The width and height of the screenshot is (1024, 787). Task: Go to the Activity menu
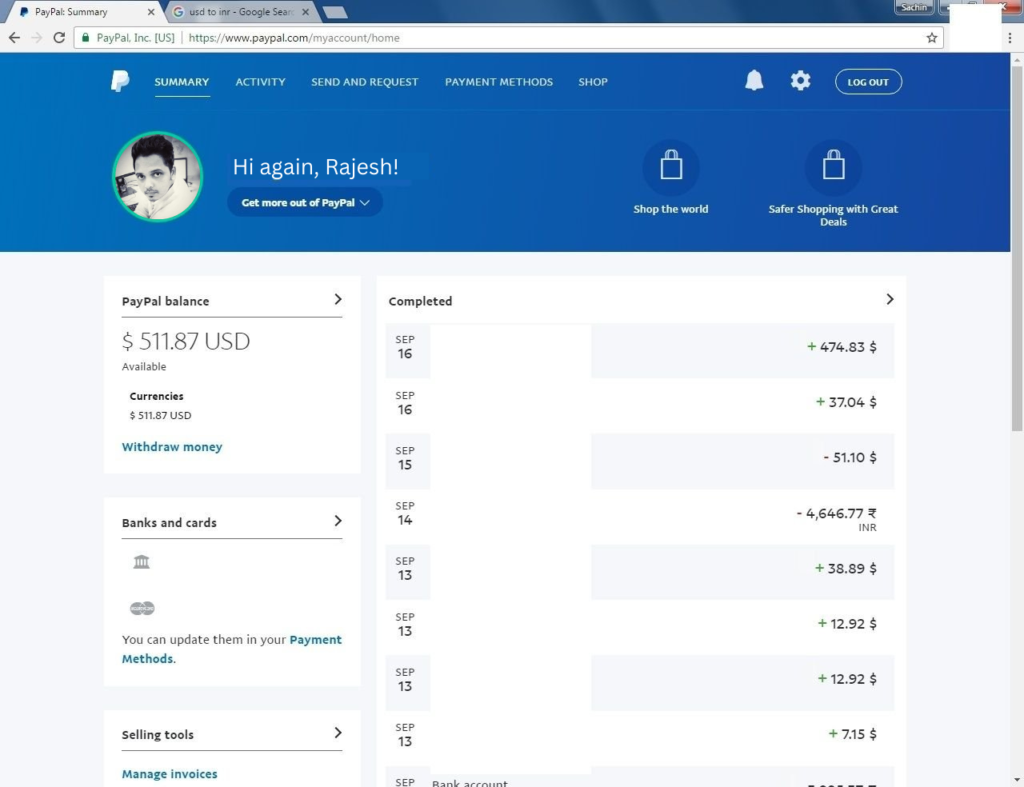[x=260, y=82]
